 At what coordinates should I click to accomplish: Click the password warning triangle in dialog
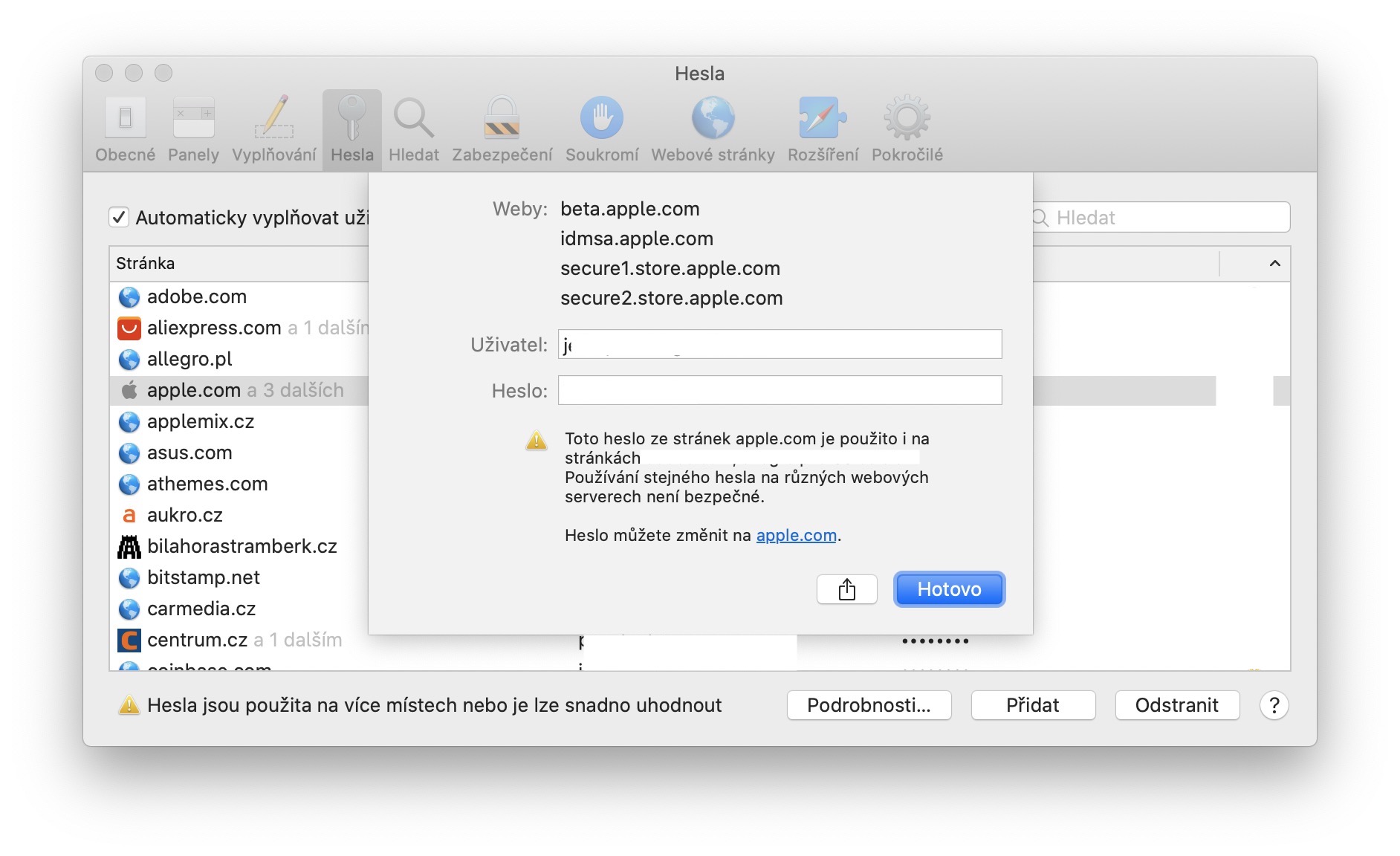point(537,441)
